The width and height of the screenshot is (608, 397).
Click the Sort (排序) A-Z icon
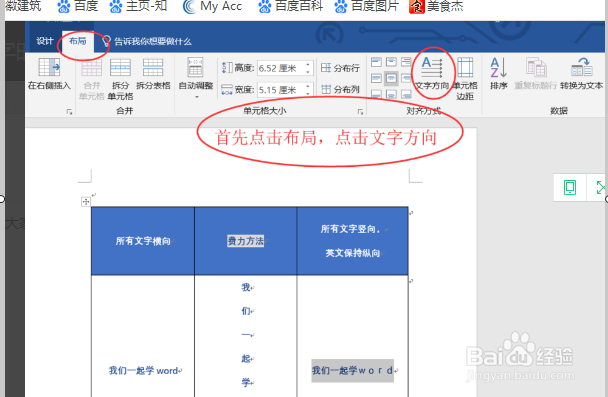click(x=499, y=67)
